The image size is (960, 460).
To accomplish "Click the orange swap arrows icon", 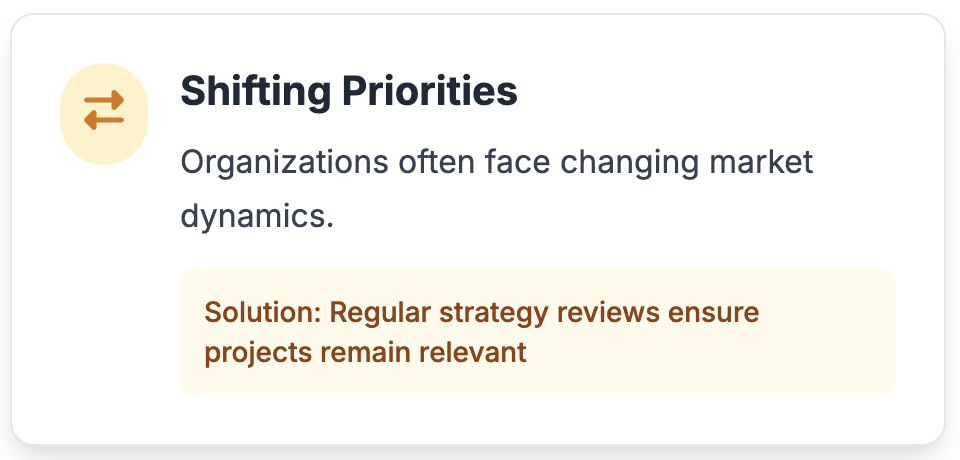I will 104,110.
